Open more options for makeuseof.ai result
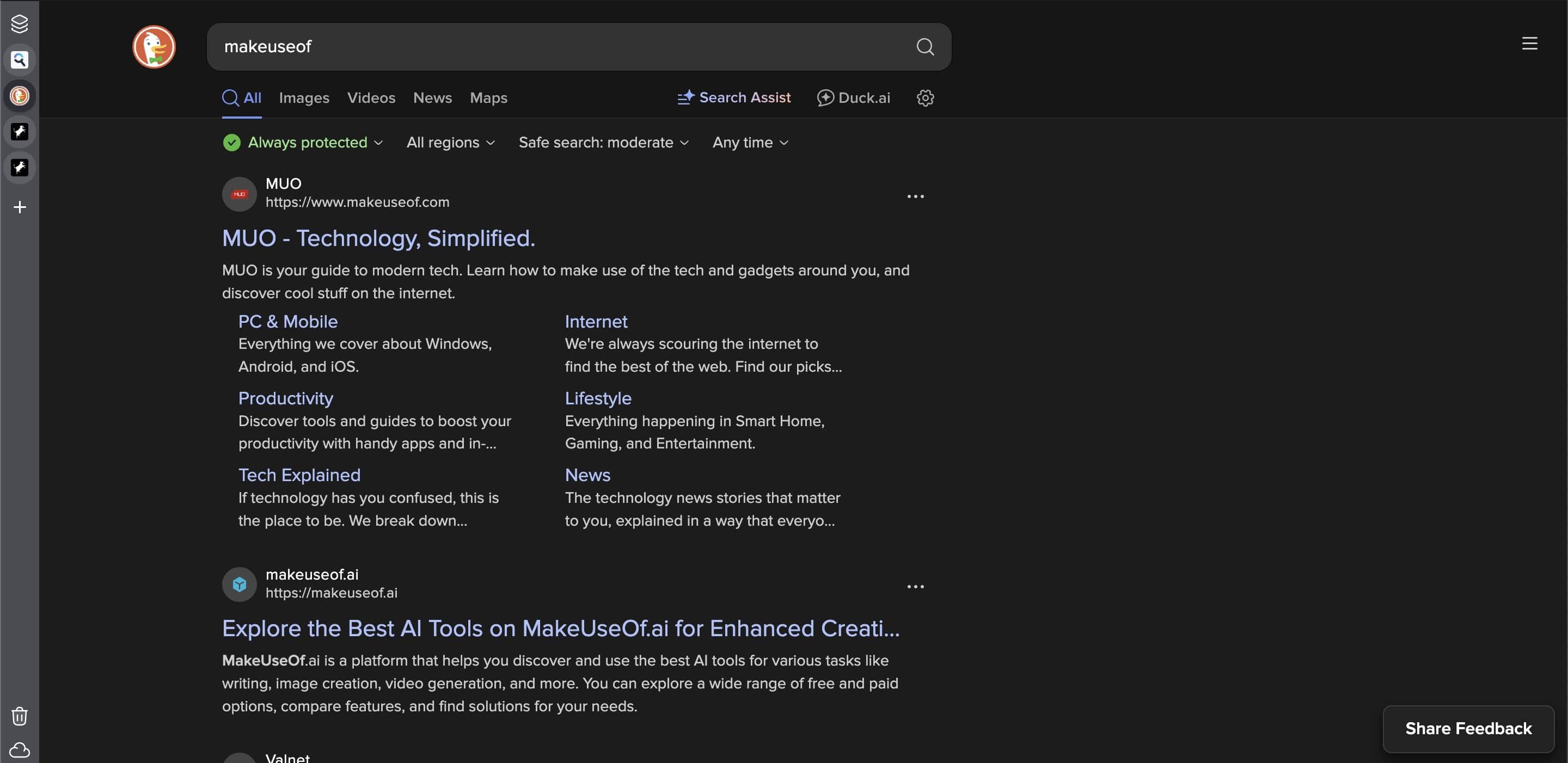This screenshot has width=1568, height=763. click(915, 587)
